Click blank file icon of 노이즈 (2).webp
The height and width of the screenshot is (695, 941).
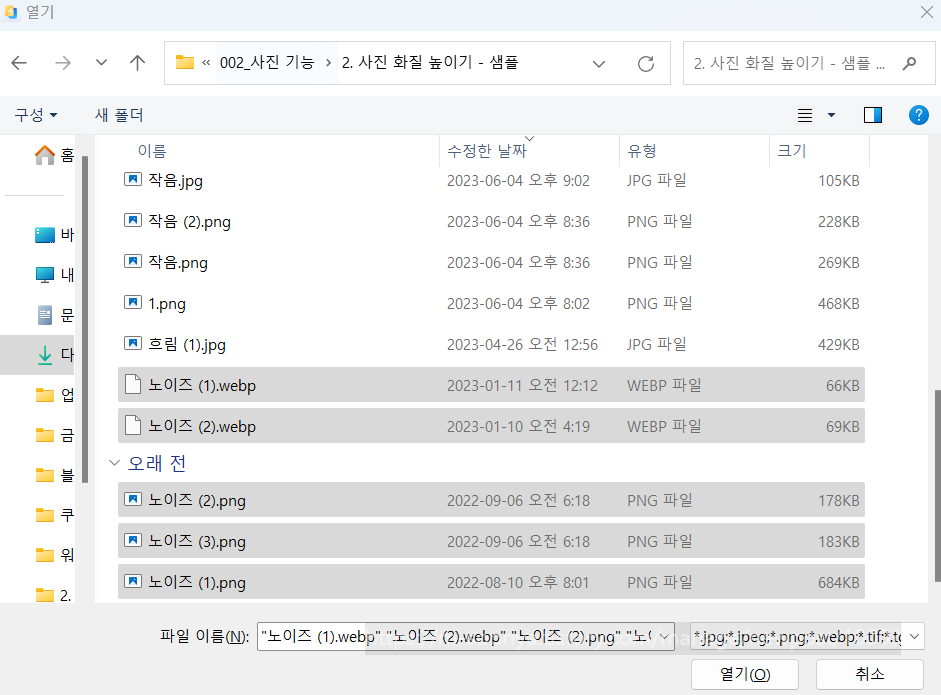pyautogui.click(x=133, y=425)
